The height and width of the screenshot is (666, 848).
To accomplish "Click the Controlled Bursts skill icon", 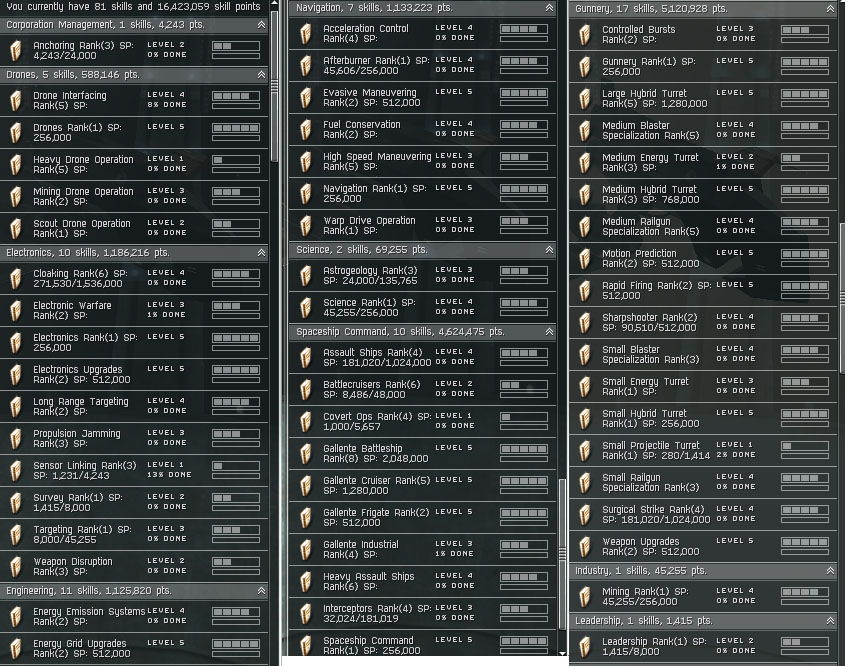I will pyautogui.click(x=585, y=35).
